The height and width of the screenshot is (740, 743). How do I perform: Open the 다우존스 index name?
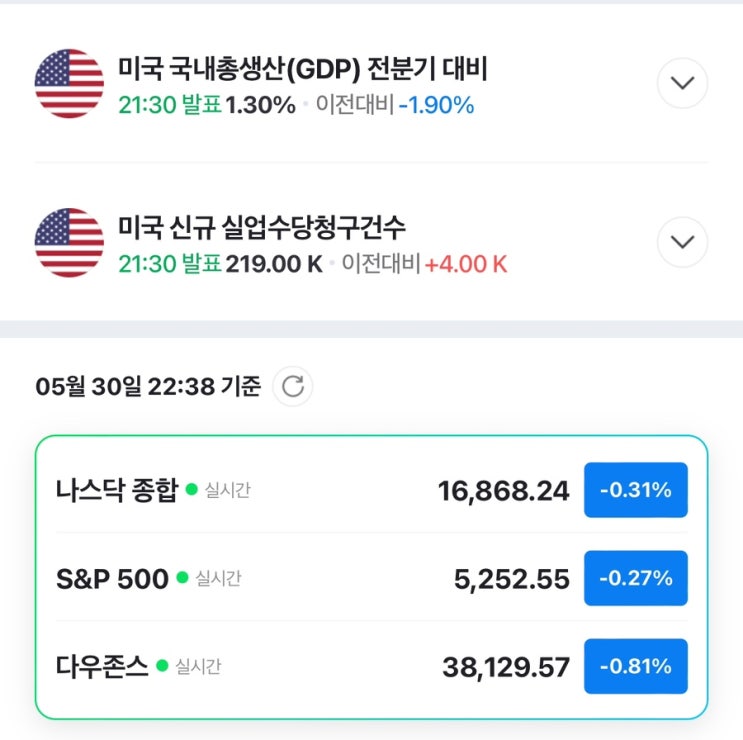pyautogui.click(x=102, y=666)
